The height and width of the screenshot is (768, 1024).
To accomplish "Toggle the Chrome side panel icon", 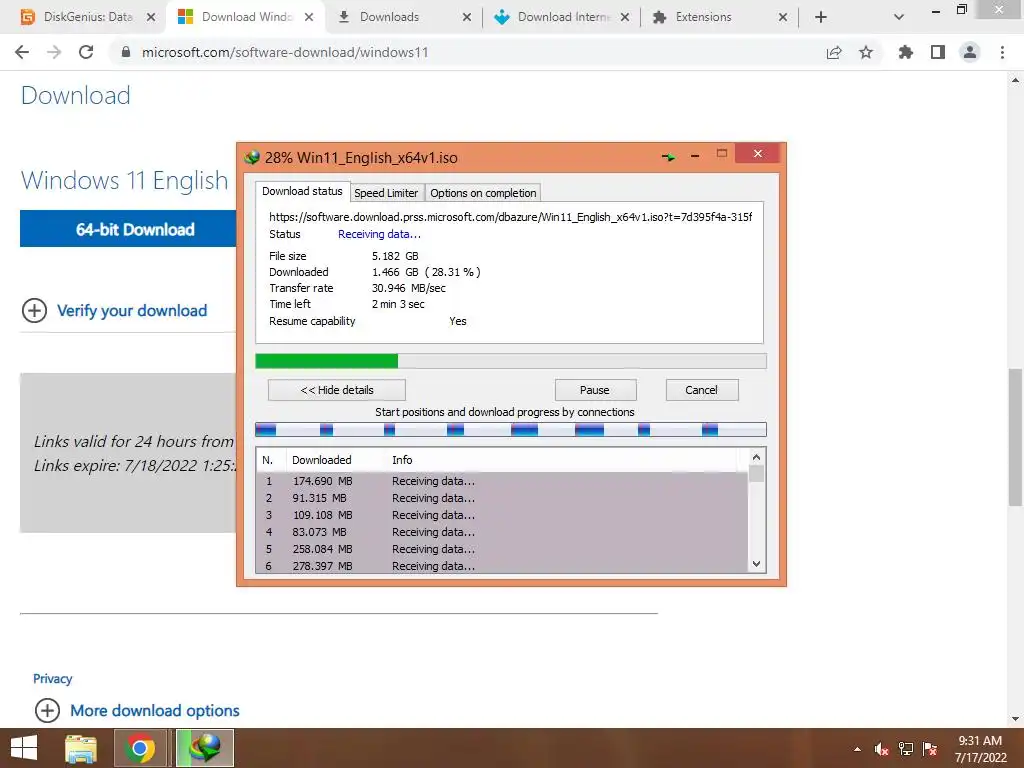I will click(x=938, y=52).
